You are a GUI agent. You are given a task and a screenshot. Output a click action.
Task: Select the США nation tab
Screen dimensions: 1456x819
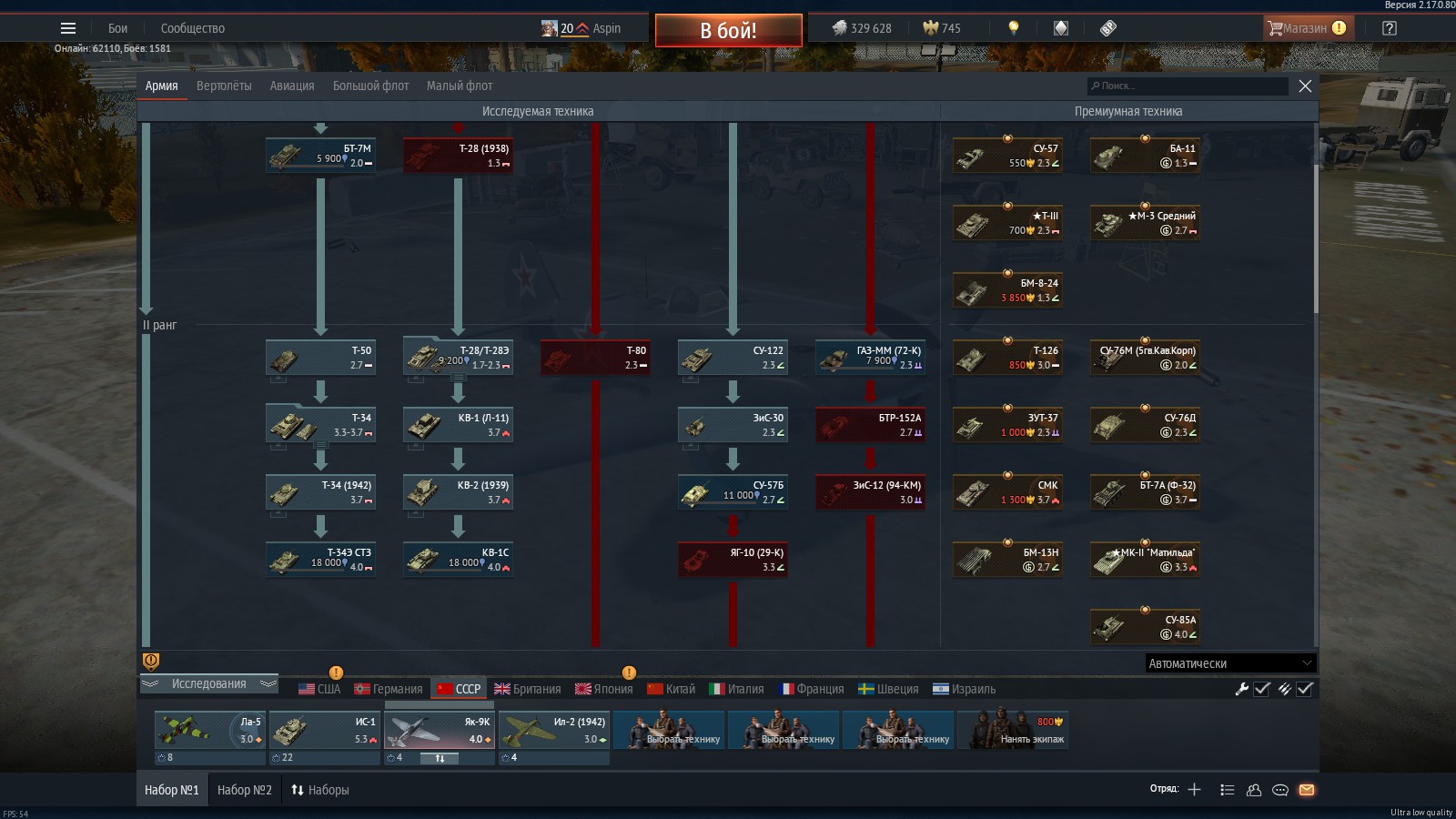tap(319, 689)
